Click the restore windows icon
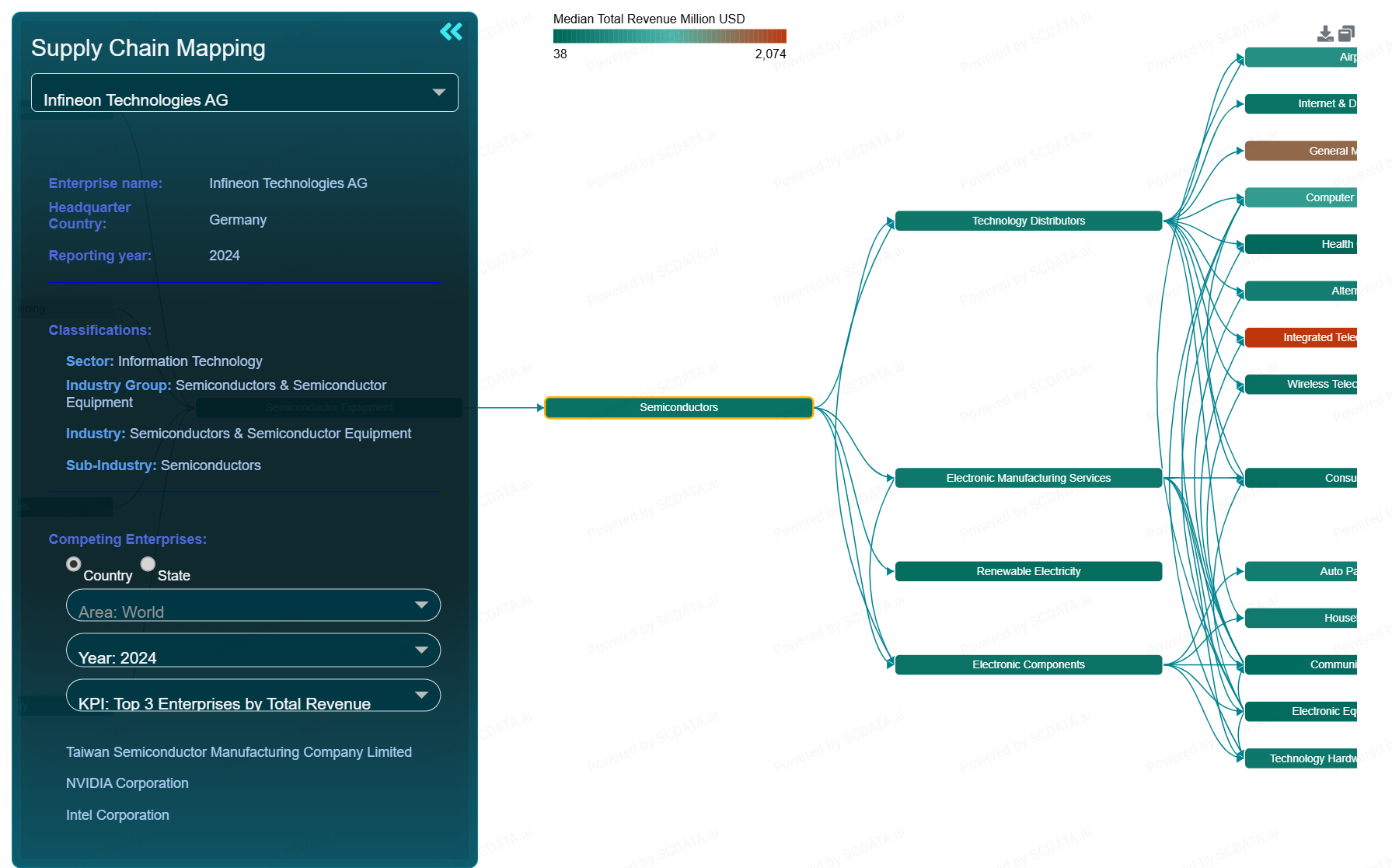1392x868 pixels. coord(1347,33)
